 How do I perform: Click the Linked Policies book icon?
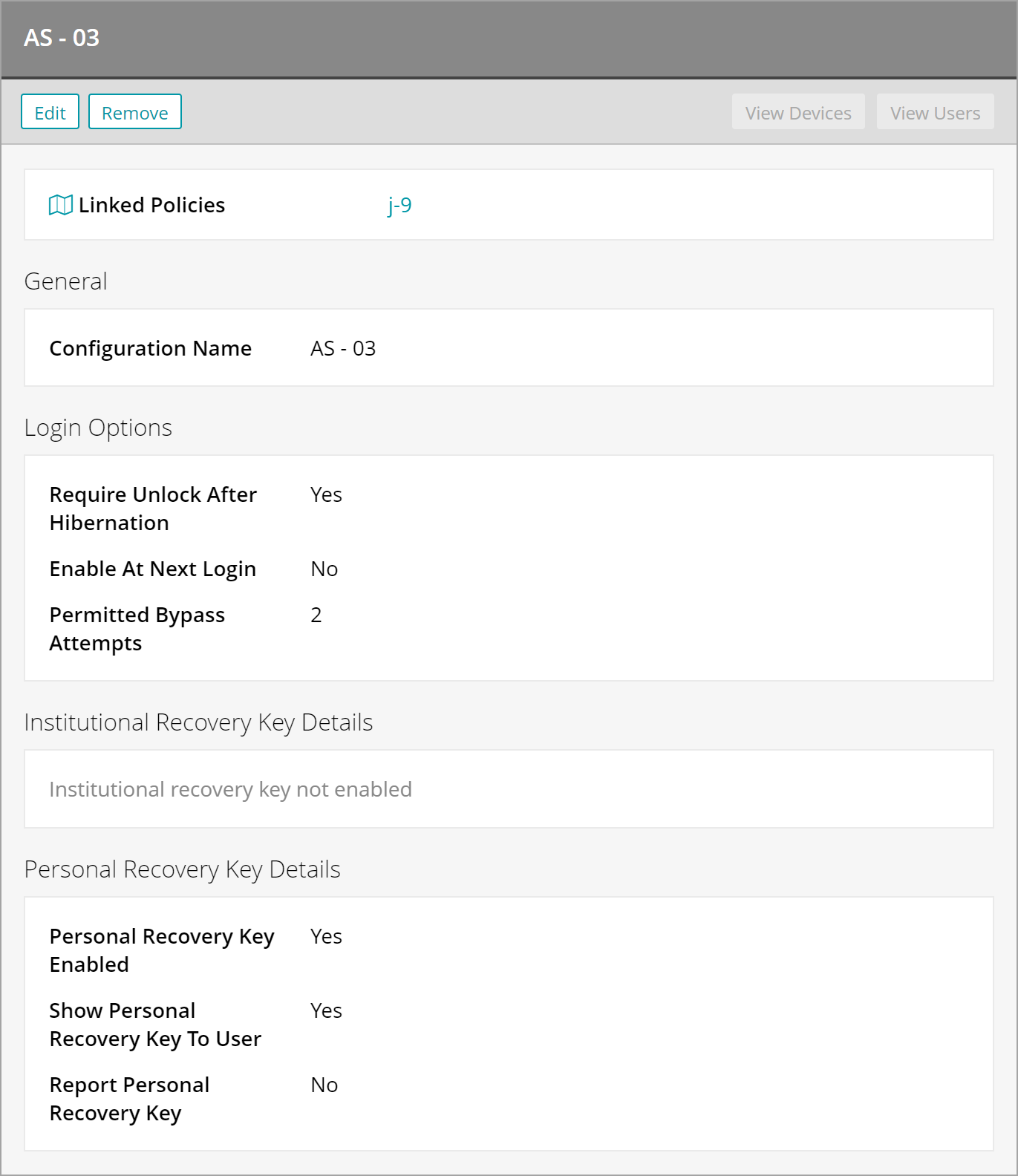pyautogui.click(x=60, y=205)
